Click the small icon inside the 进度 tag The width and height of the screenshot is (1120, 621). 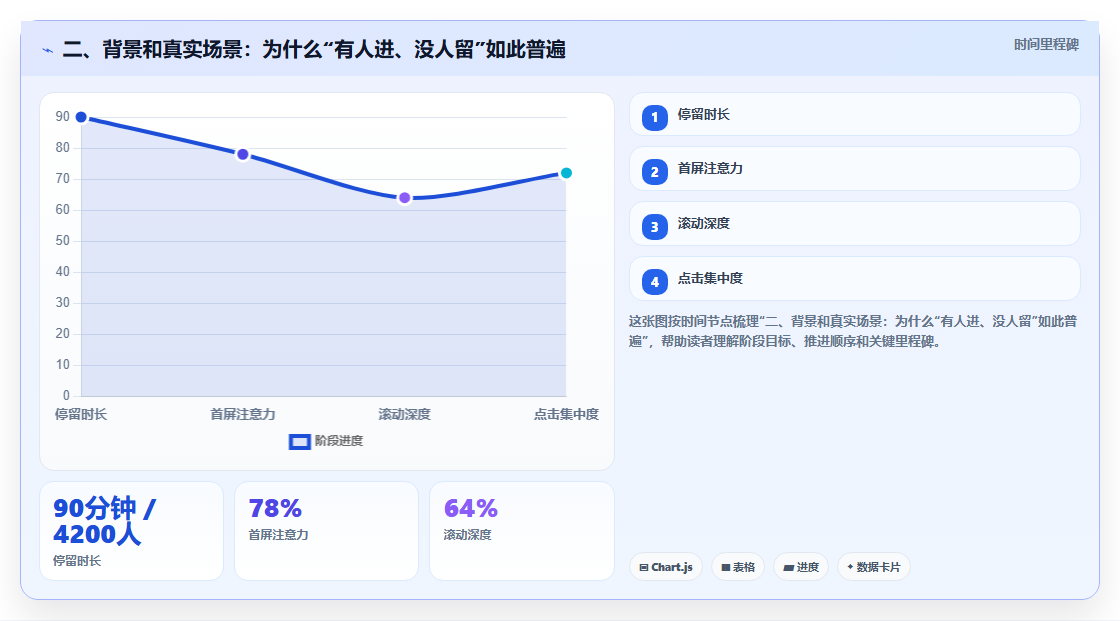coord(789,567)
